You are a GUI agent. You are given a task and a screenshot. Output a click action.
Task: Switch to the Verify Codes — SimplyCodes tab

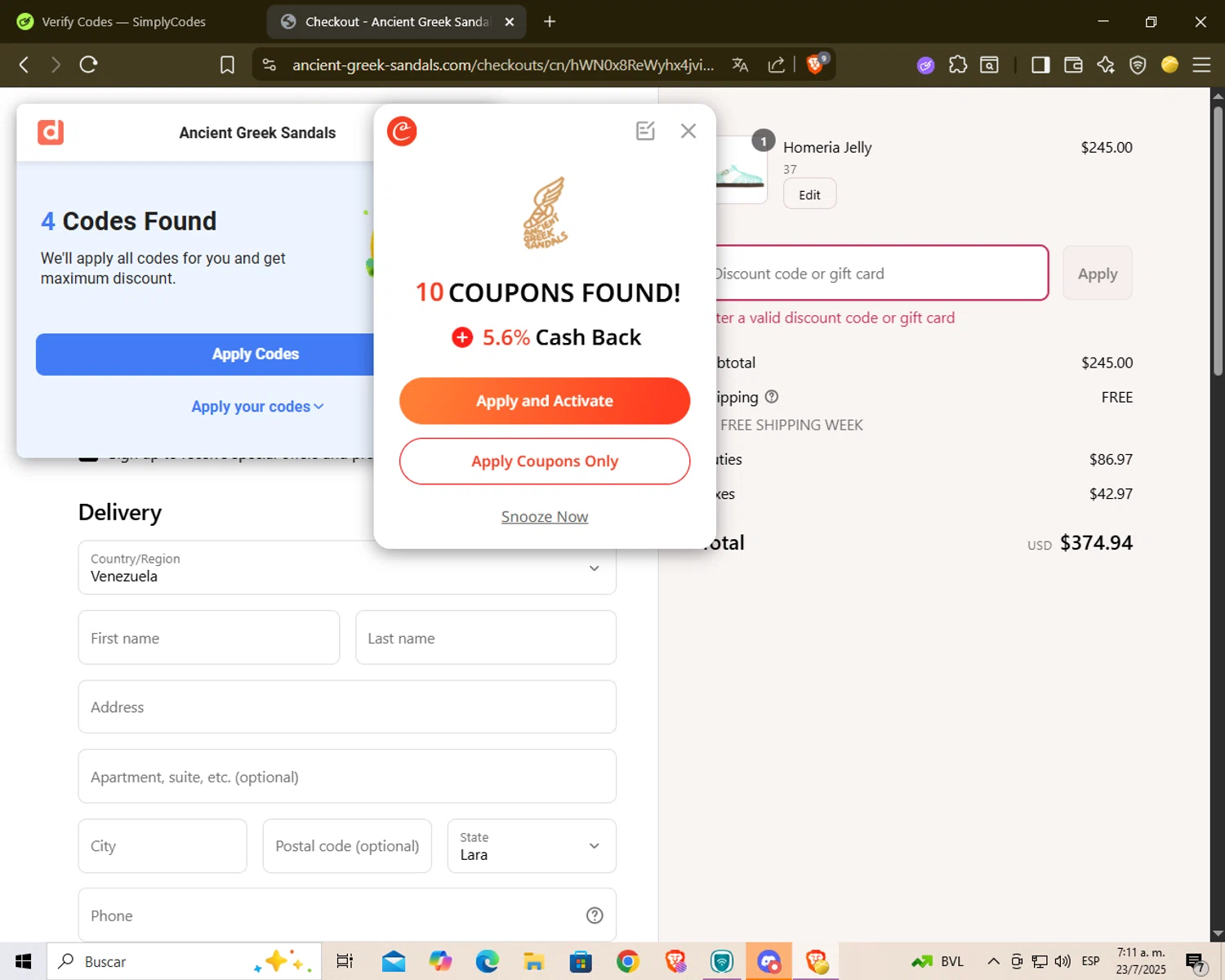point(122,22)
